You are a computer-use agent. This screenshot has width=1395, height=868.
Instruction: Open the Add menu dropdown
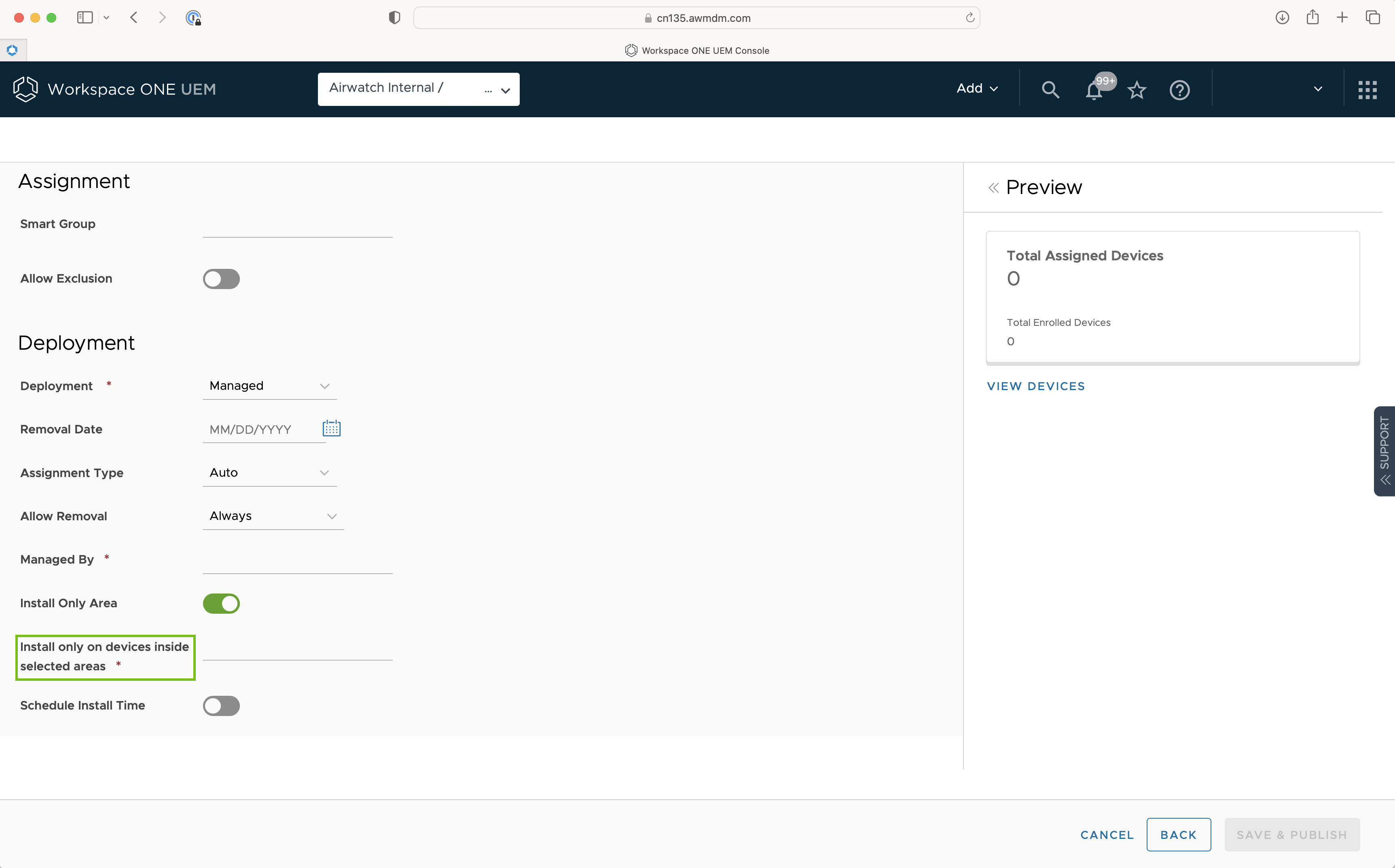(x=977, y=89)
